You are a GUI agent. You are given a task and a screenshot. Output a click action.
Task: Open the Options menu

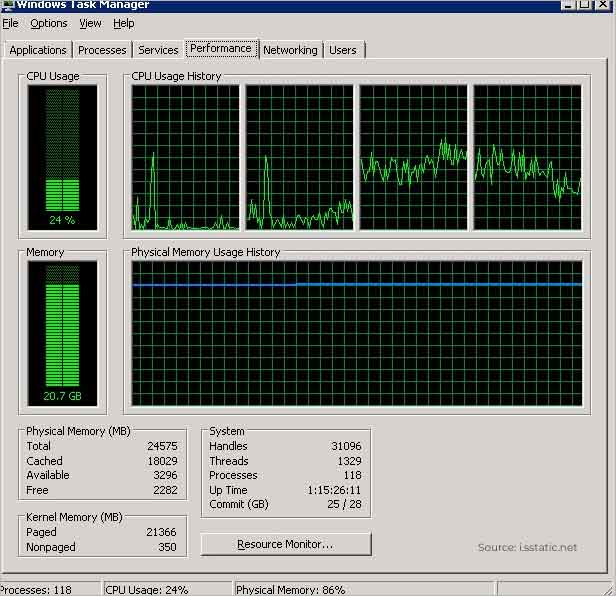click(x=49, y=24)
